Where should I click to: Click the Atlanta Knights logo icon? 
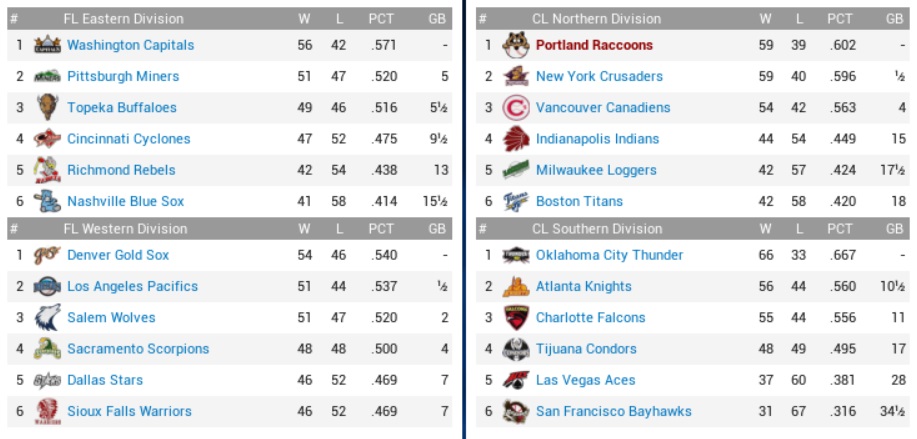click(515, 286)
